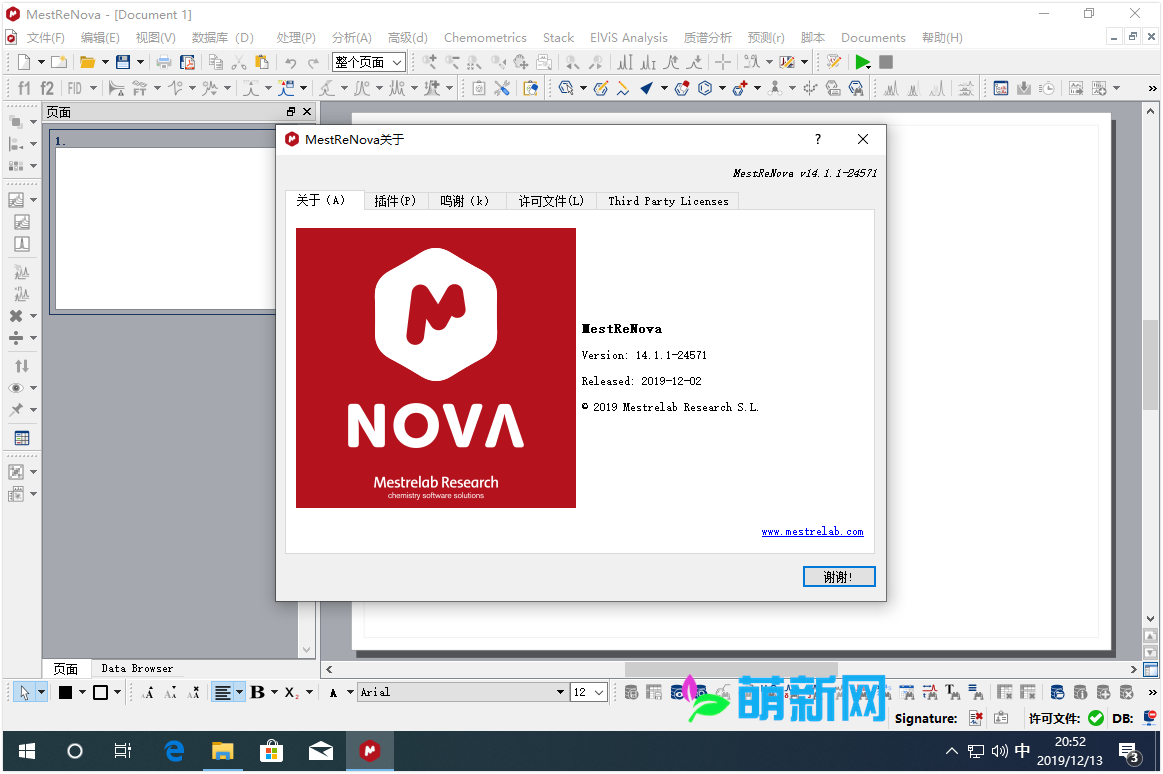The height and width of the screenshot is (774, 1163).
Task: Create a new document with the blank page icon
Action: pyautogui.click(x=24, y=62)
